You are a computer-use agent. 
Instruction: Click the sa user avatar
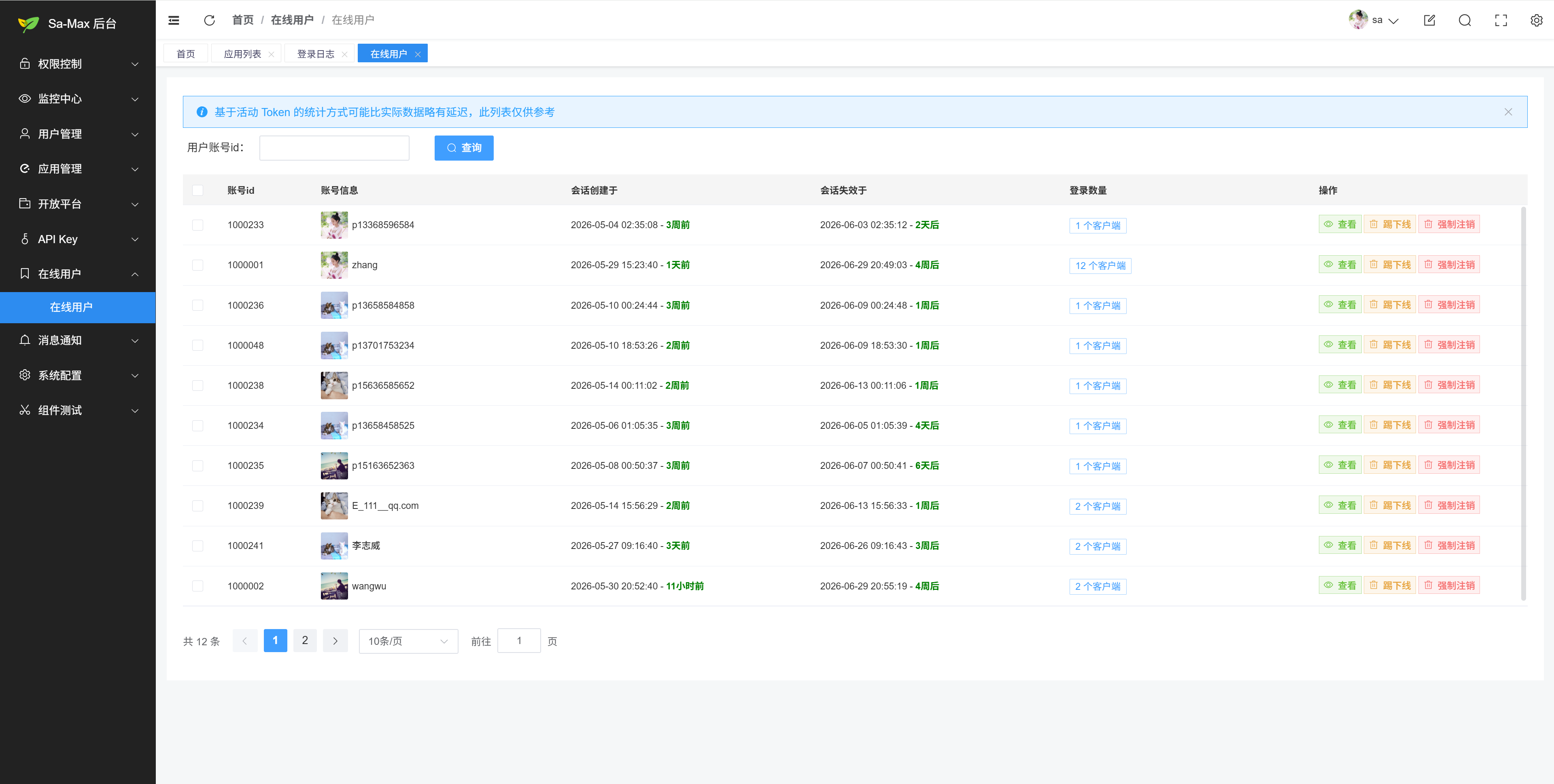1358,20
